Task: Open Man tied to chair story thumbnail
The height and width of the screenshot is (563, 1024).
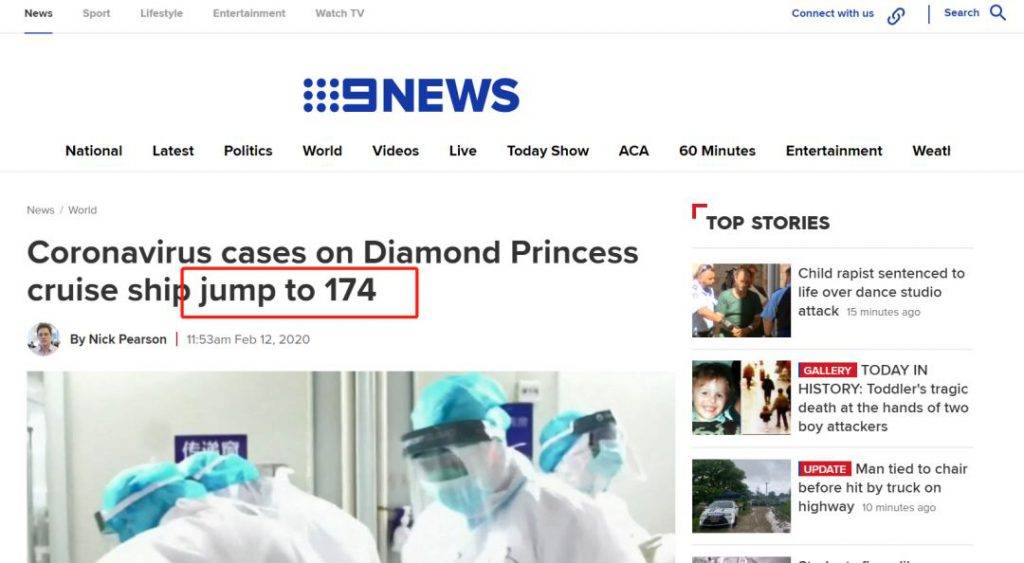Action: (x=741, y=496)
